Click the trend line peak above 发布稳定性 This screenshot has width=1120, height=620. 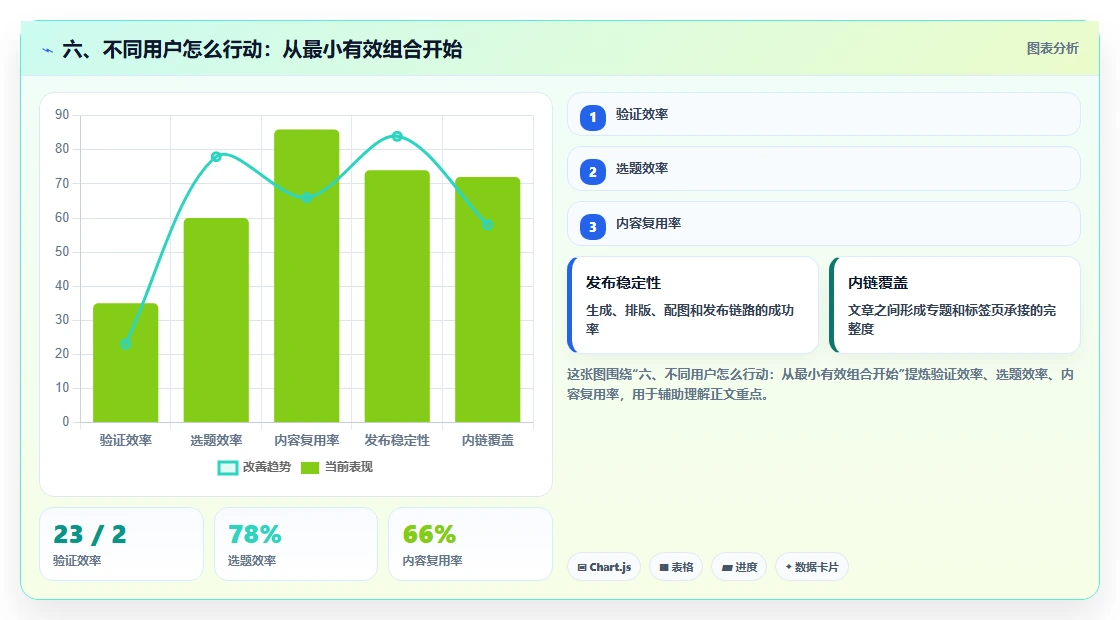pyautogui.click(x=397, y=136)
